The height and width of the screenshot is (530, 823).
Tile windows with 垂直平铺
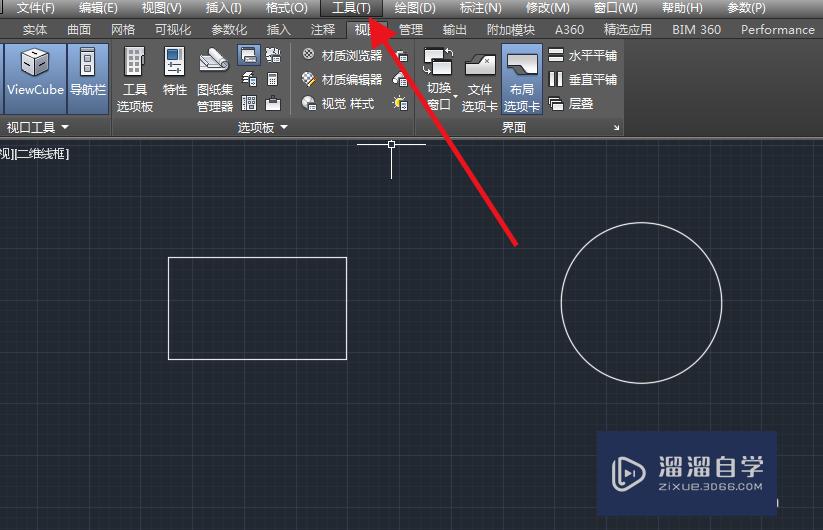[x=583, y=79]
